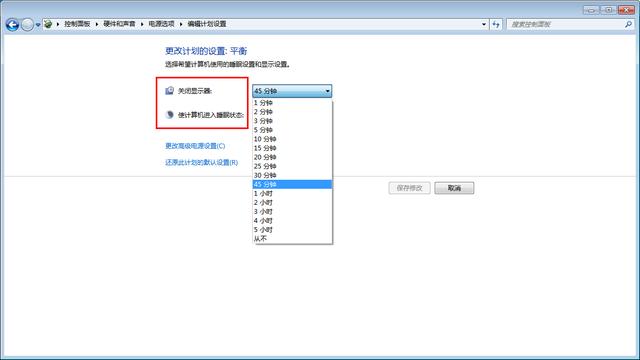640x360 pixels.
Task: Expand the arrow after 电源选项 breadcrumb
Action: pyautogui.click(x=181, y=24)
